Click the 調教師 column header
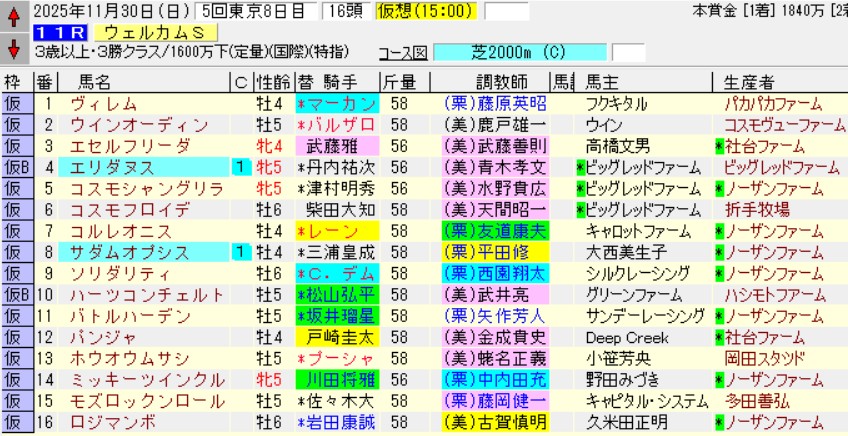Viewport: 848px width, 436px height. point(494,82)
